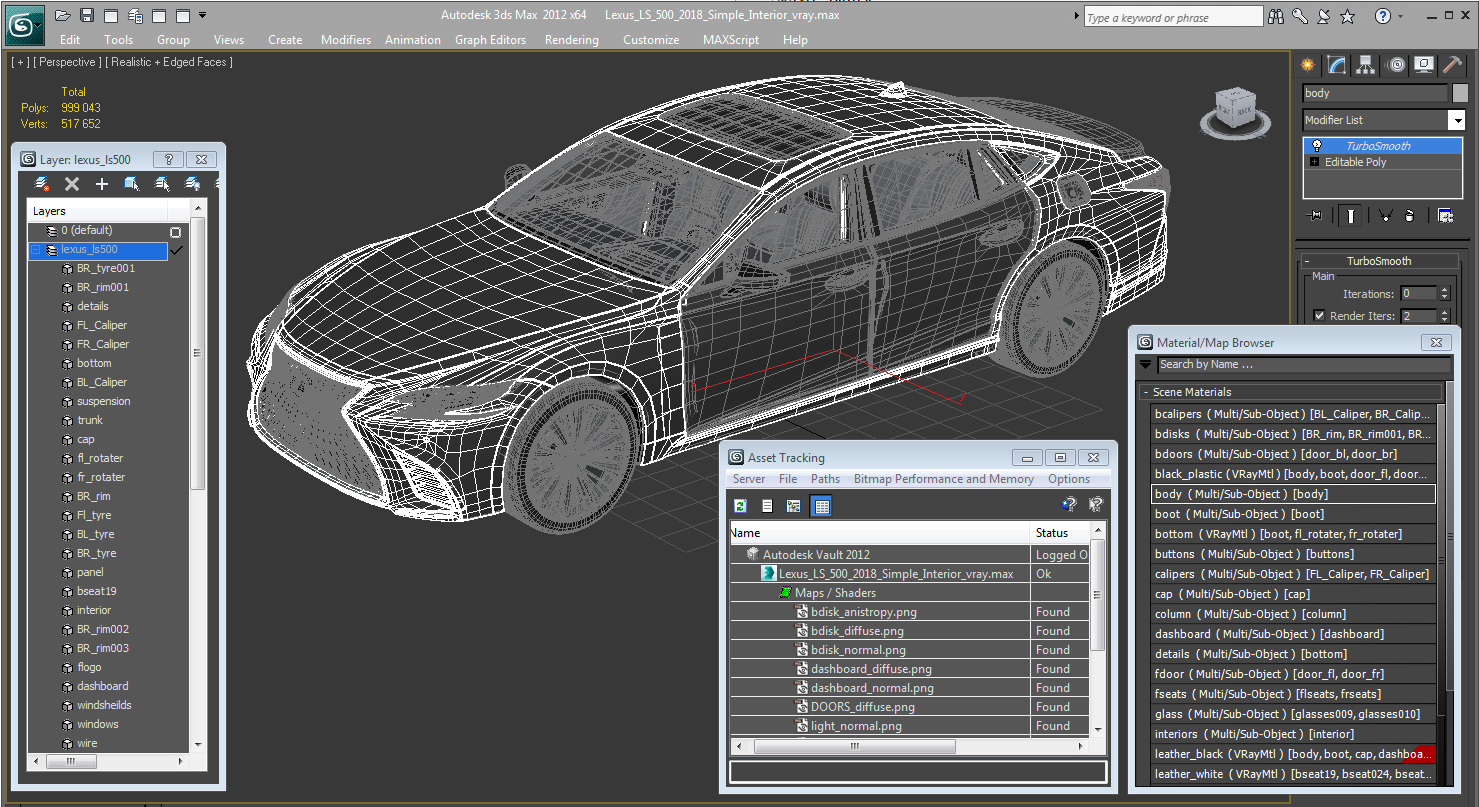Click Select Highlighted Objects and Layers icon
The image size is (1479, 807).
point(131,184)
